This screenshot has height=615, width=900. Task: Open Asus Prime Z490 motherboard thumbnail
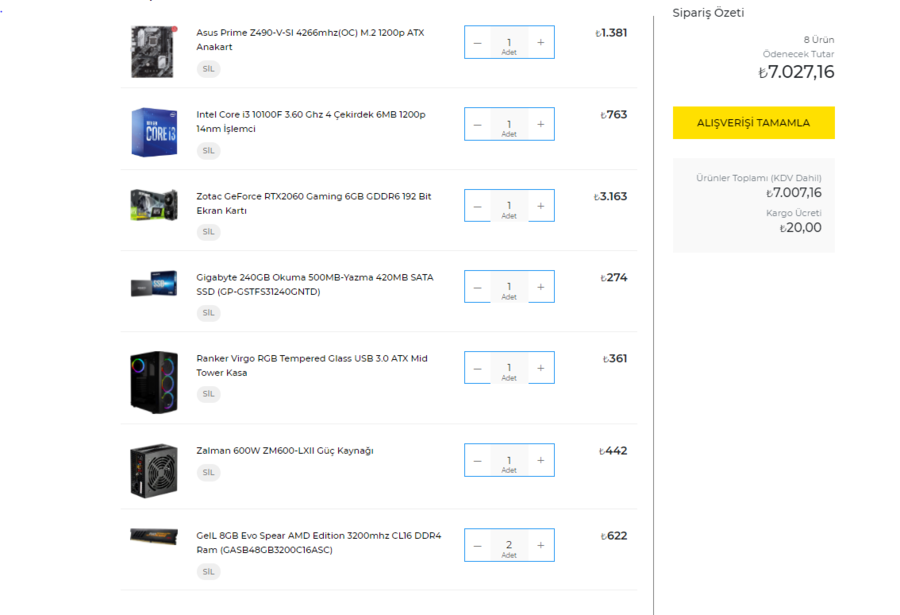pos(153,52)
